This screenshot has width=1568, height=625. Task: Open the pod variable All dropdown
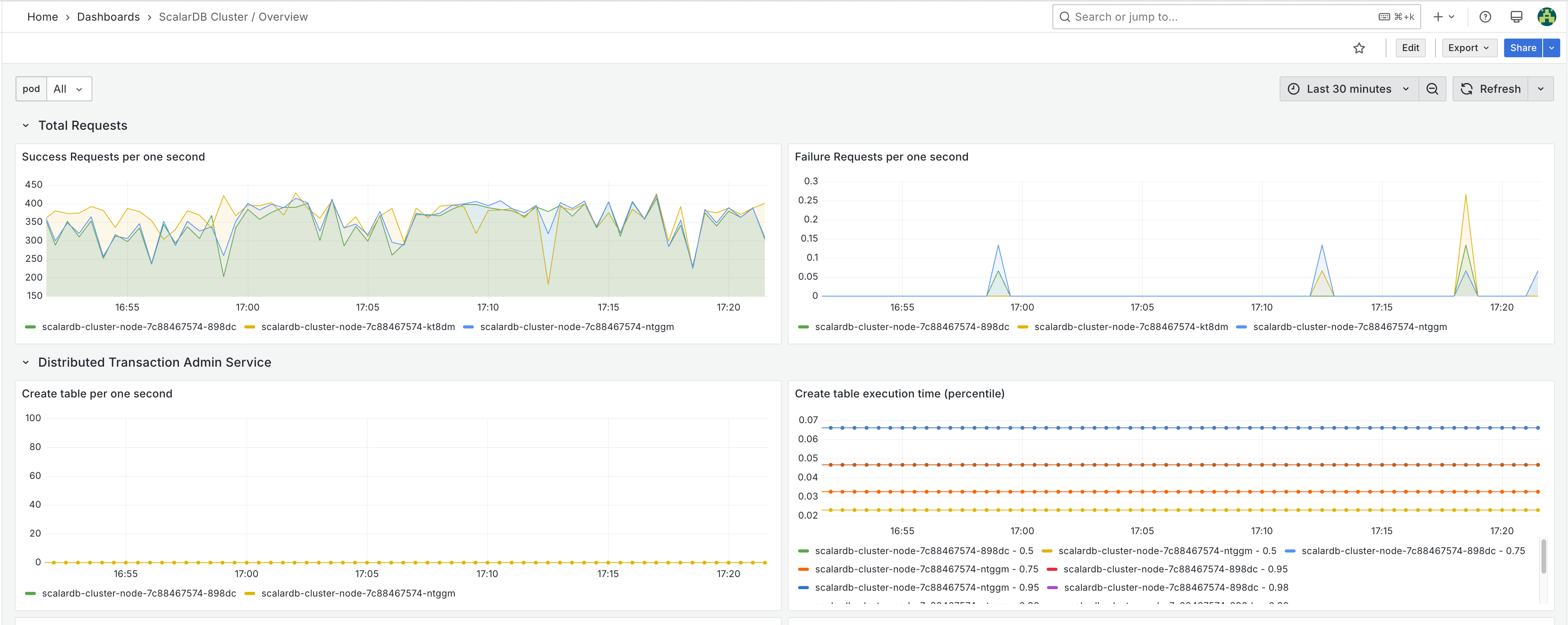tap(68, 89)
